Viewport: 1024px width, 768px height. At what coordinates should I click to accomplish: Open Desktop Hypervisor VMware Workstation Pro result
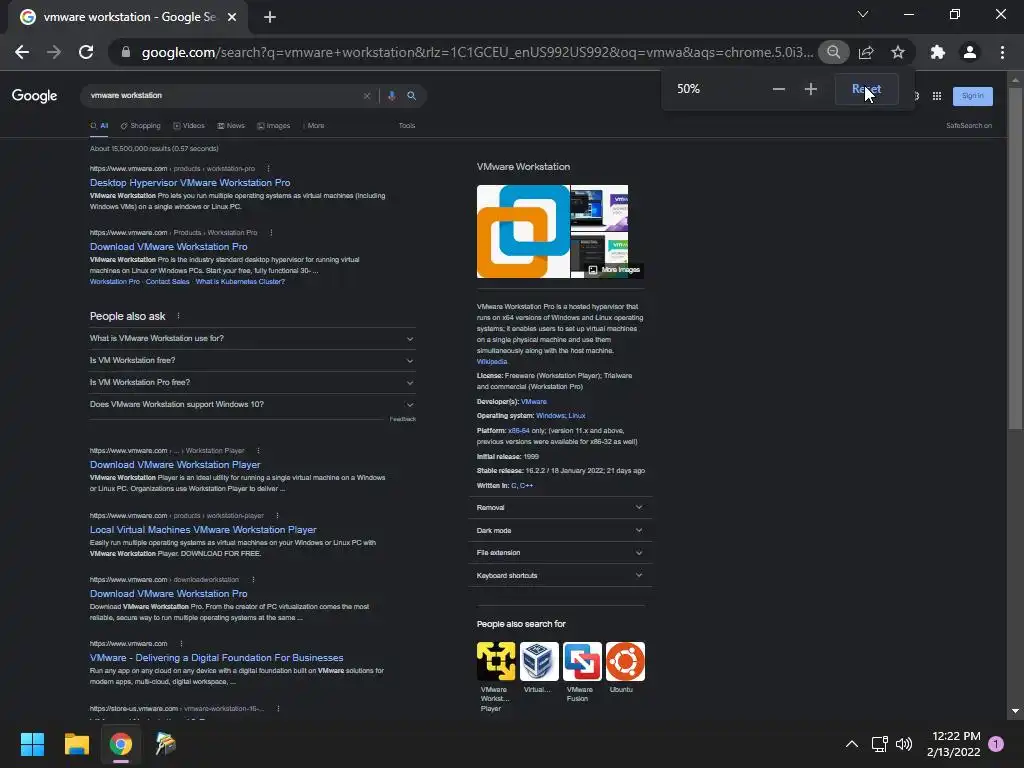(x=190, y=183)
